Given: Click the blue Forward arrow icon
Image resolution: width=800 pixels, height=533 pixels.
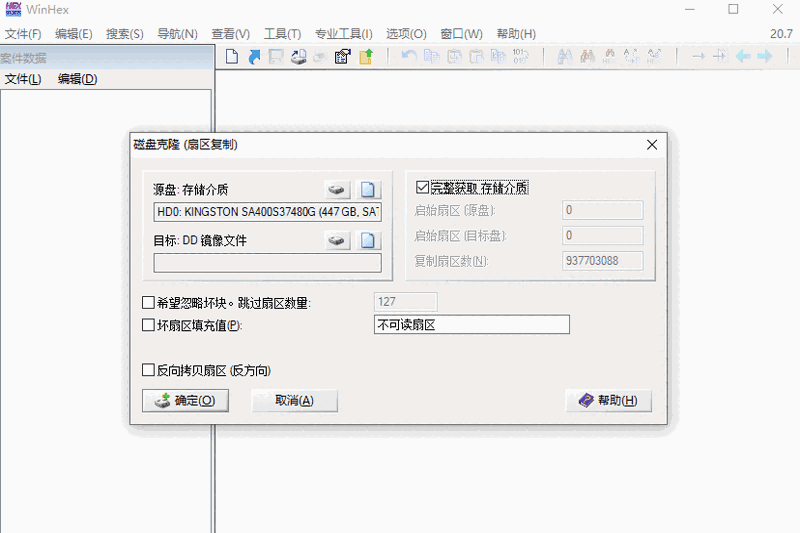Looking at the screenshot, I should [765, 56].
